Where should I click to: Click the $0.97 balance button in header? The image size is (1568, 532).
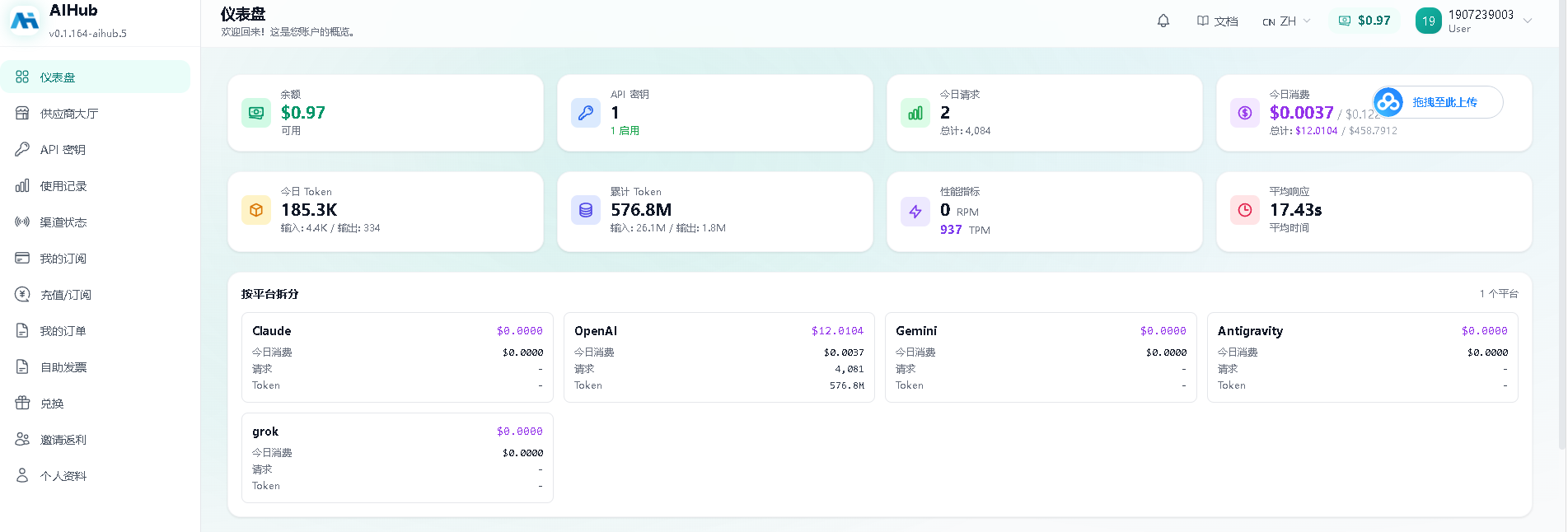tap(1364, 21)
